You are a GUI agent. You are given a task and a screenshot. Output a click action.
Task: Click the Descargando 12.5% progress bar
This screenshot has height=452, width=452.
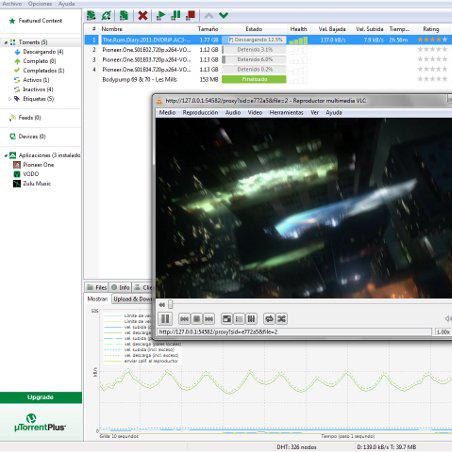click(x=254, y=40)
